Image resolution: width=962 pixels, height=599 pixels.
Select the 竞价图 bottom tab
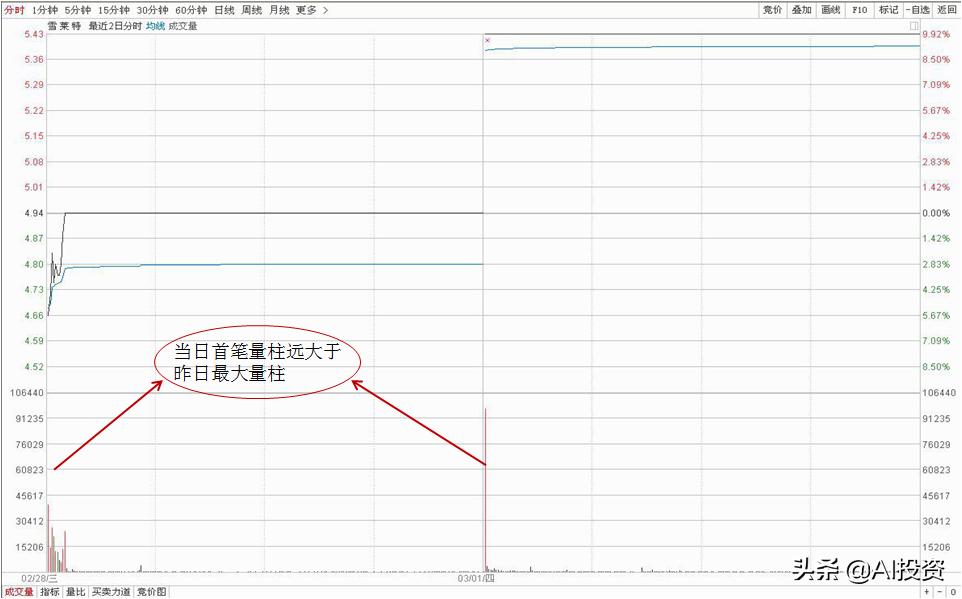click(152, 592)
